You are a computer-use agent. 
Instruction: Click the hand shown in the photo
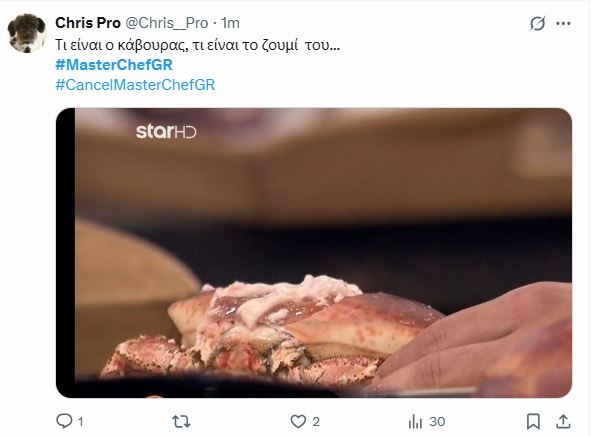tap(500, 340)
